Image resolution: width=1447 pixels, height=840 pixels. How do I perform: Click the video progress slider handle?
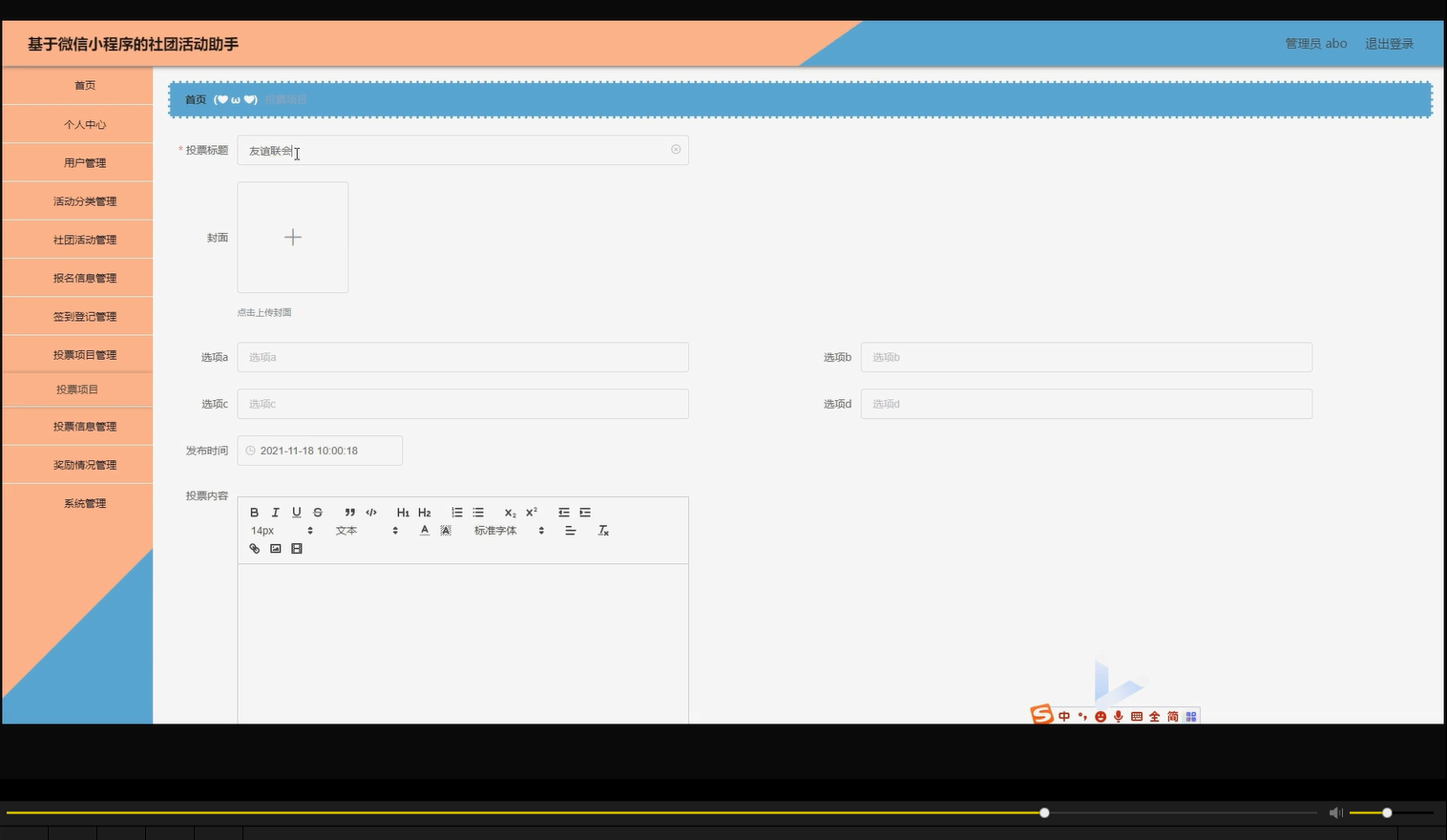pos(1044,812)
